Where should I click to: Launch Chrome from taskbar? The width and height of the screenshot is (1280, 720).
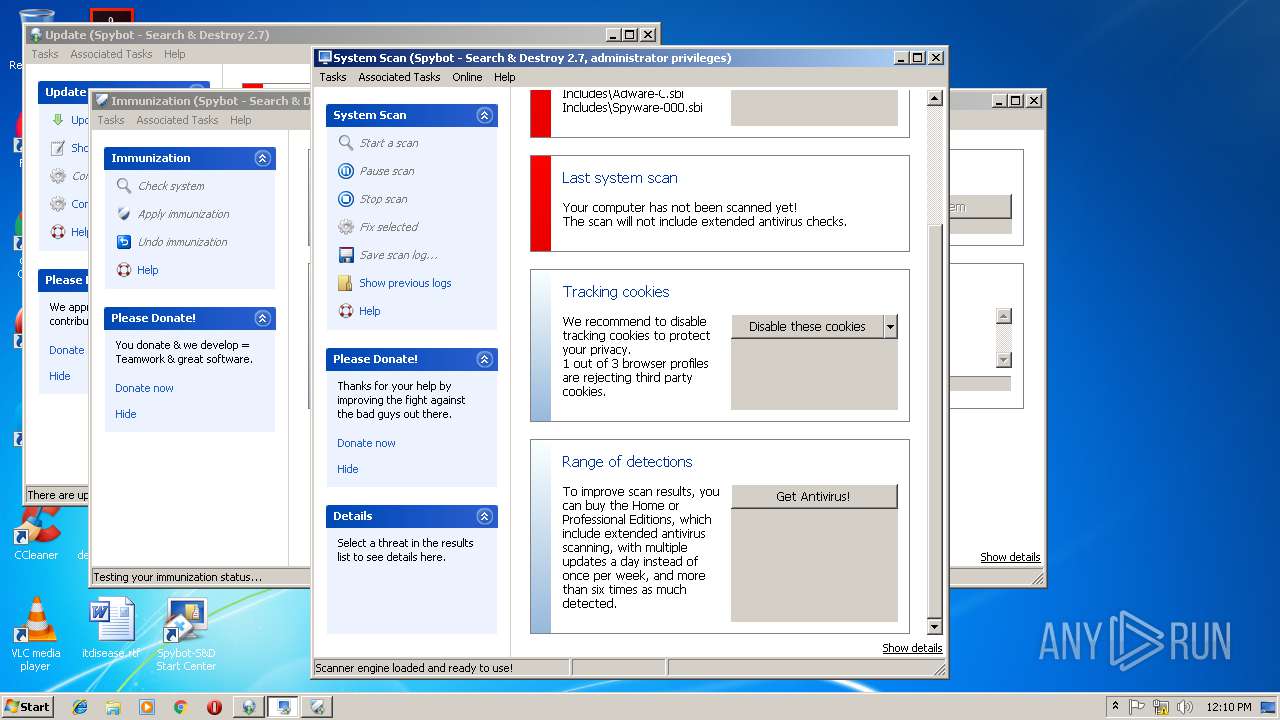click(180, 707)
